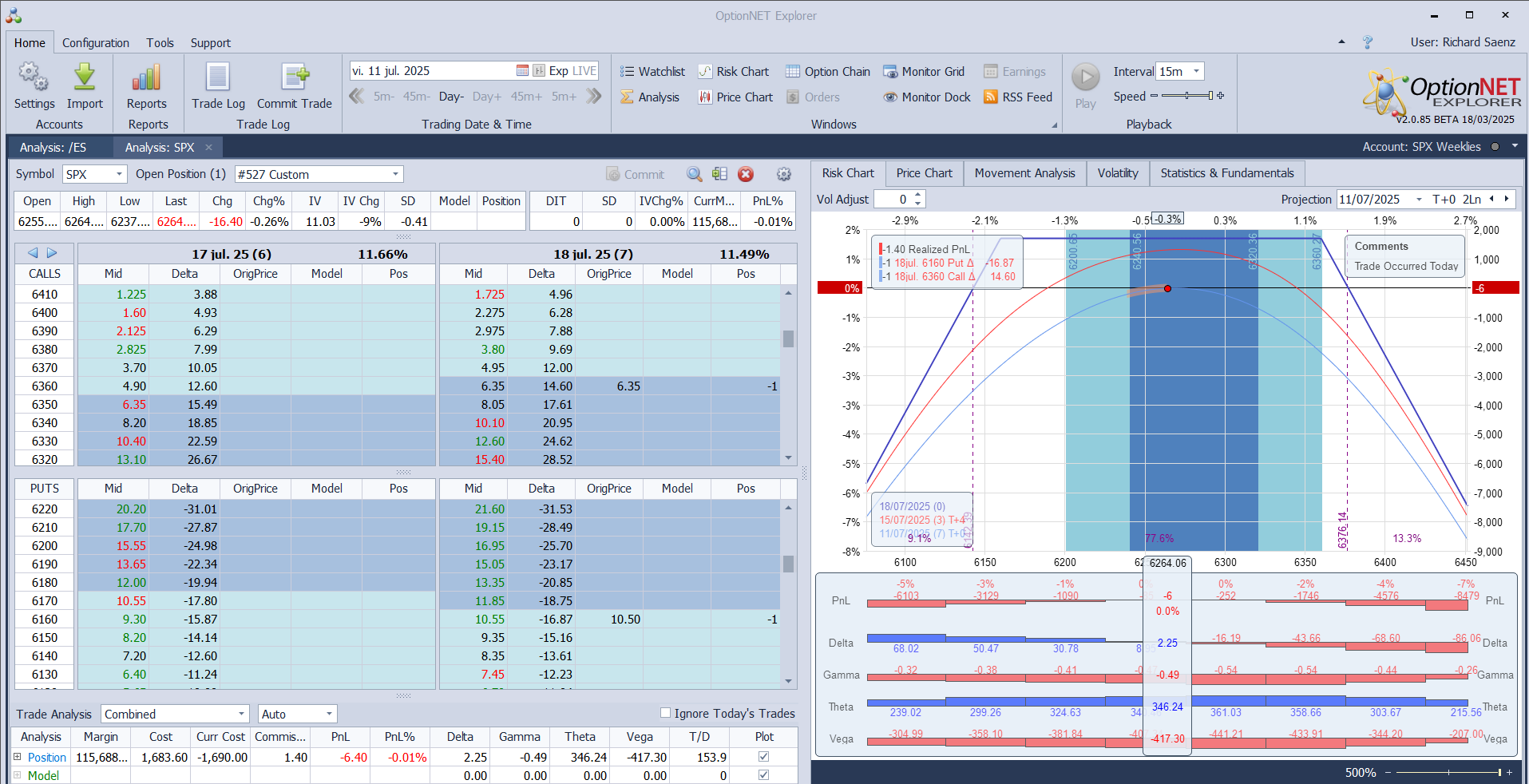Open the Option Chain window
1529x784 pixels.
(x=828, y=71)
